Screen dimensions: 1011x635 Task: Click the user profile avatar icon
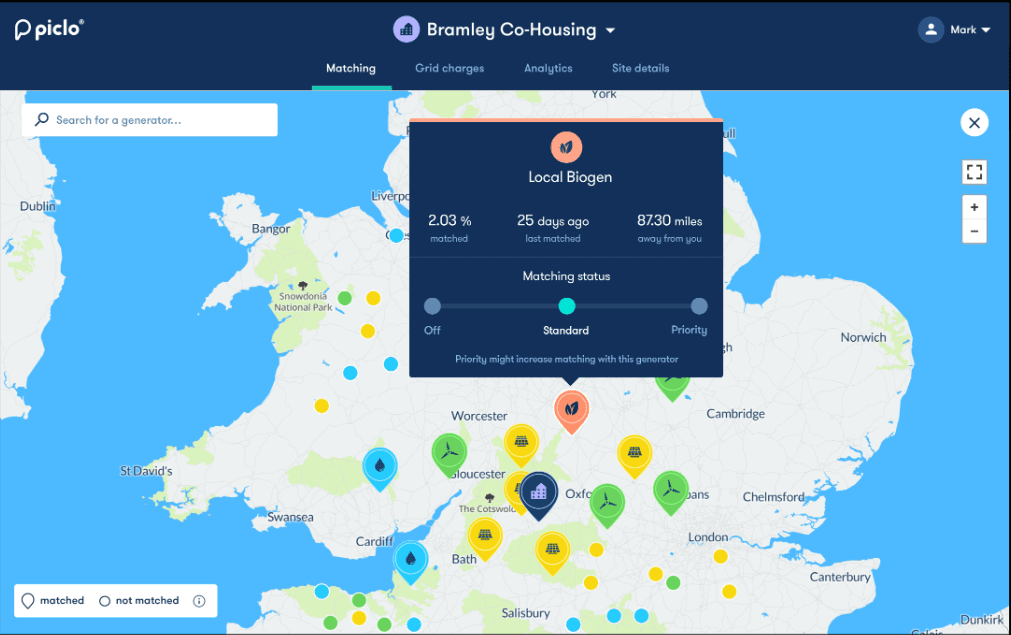[x=931, y=30]
